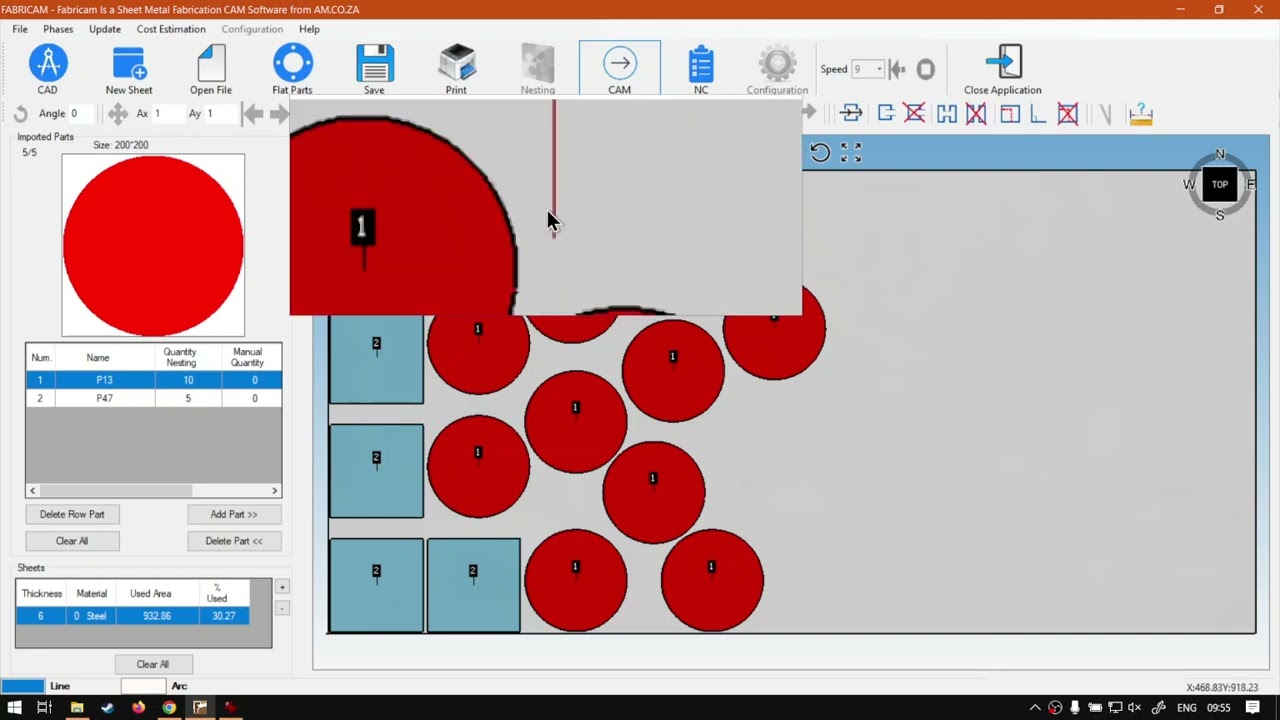The width and height of the screenshot is (1280, 720).
Task: Click the crossed-out bracket delete icon
Action: click(915, 114)
